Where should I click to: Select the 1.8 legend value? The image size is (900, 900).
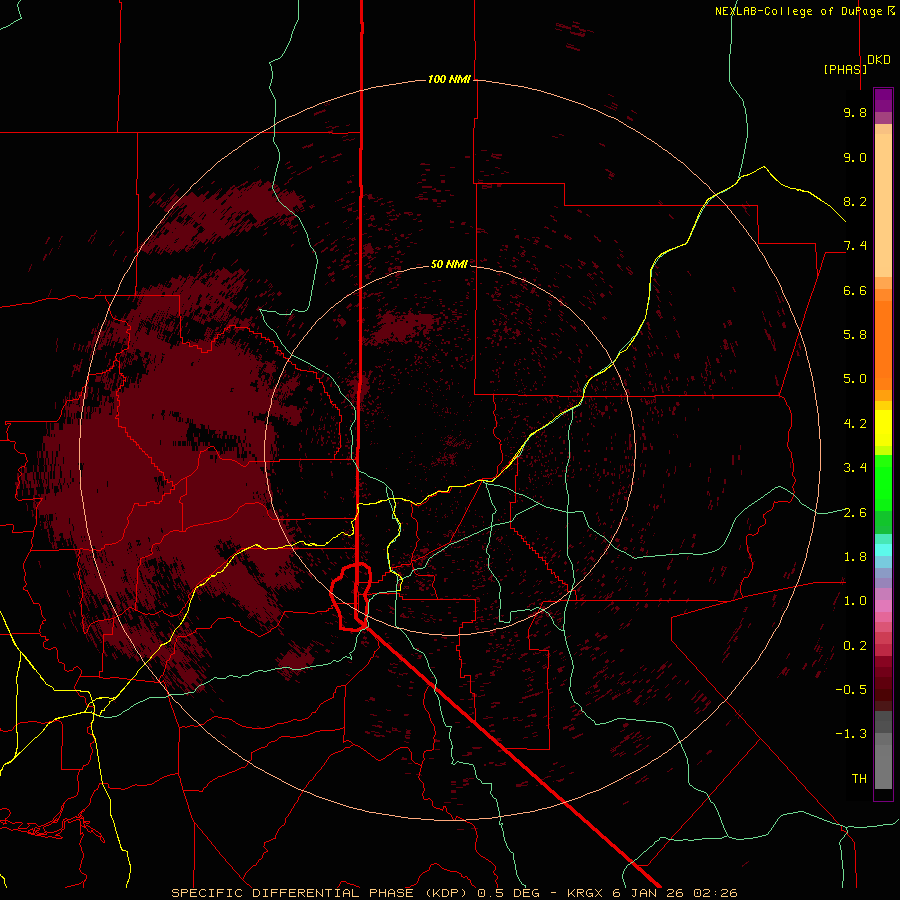855,557
